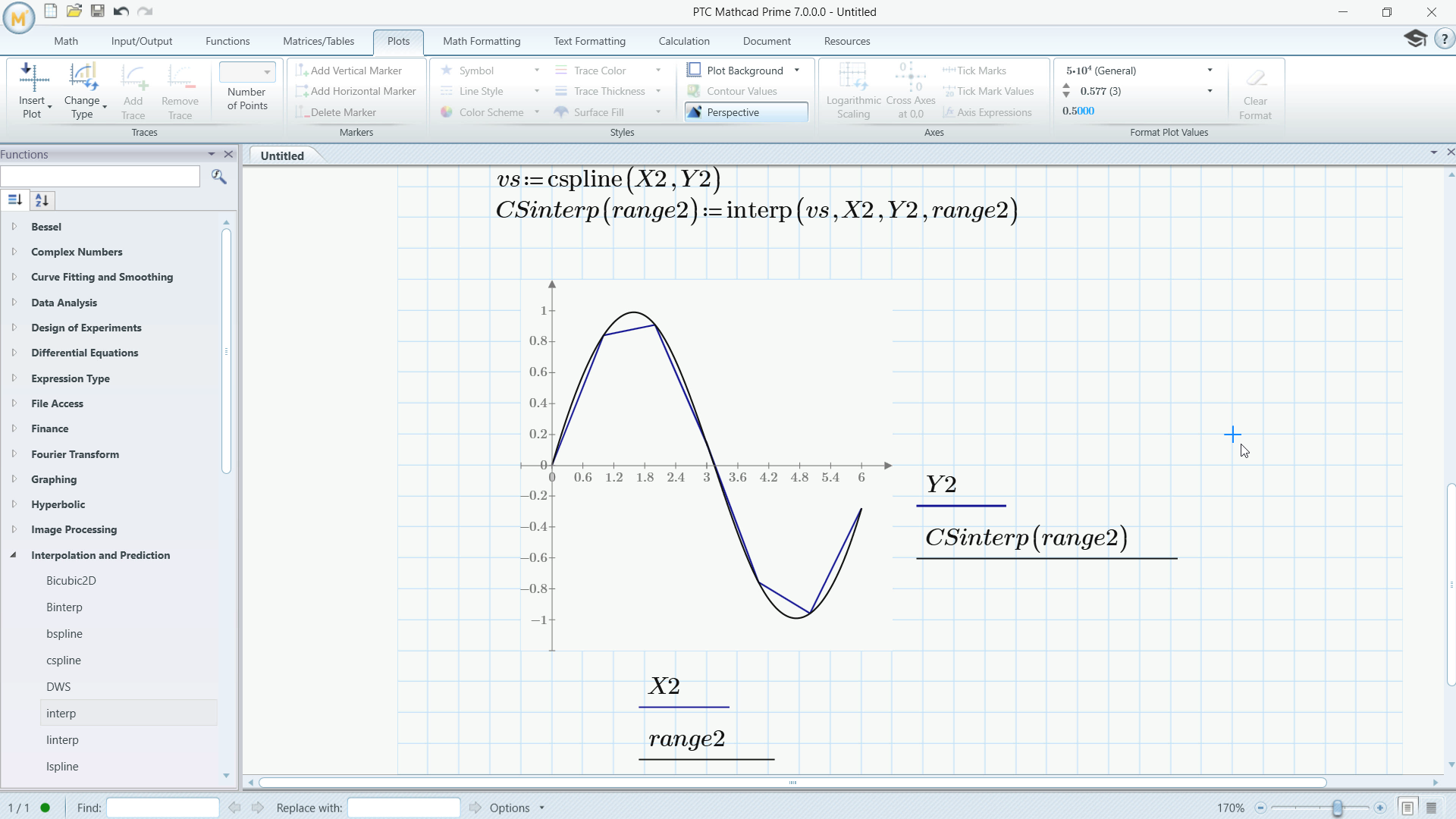
Task: Click the Mathcad M application button
Action: pyautogui.click(x=19, y=17)
